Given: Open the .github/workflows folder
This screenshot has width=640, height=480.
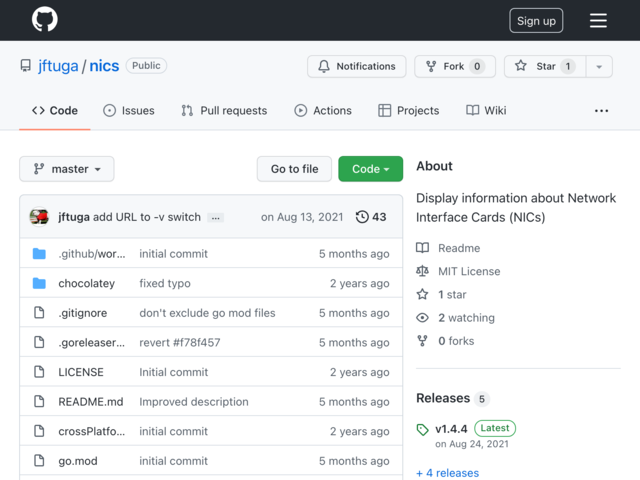Looking at the screenshot, I should [92, 254].
